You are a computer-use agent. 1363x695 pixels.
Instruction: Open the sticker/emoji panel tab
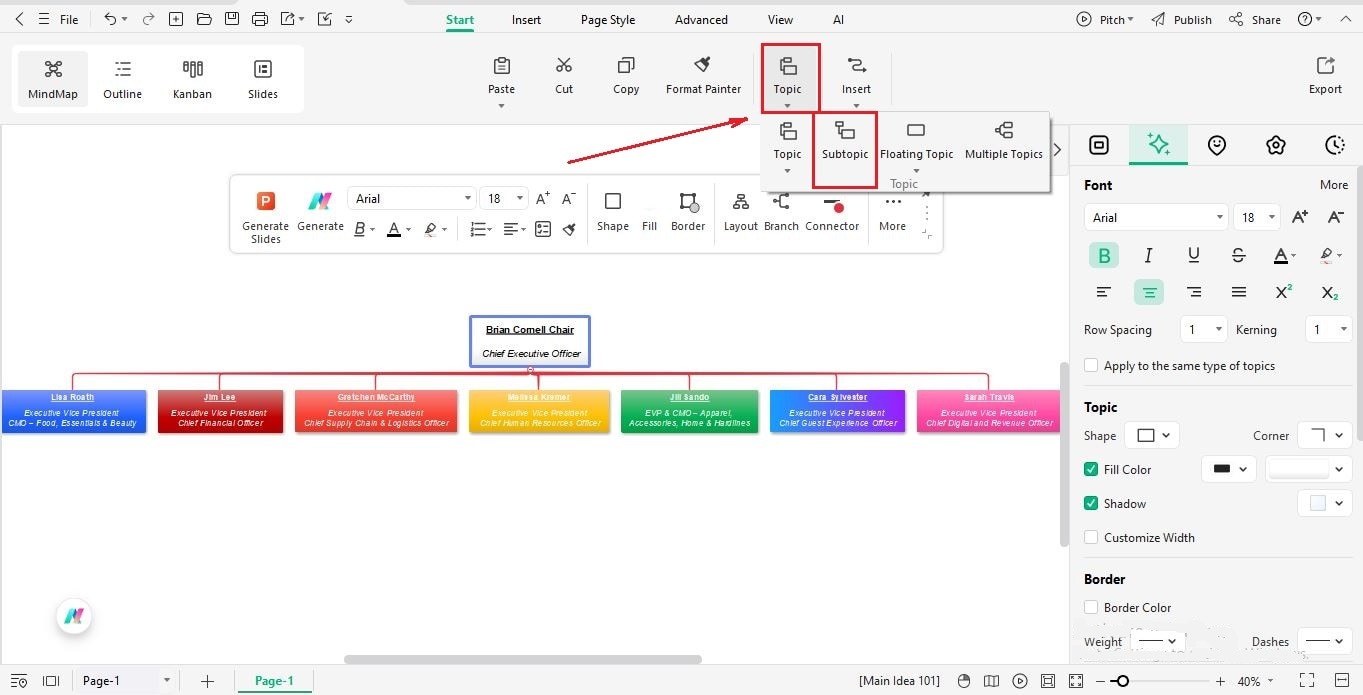pyautogui.click(x=1217, y=145)
